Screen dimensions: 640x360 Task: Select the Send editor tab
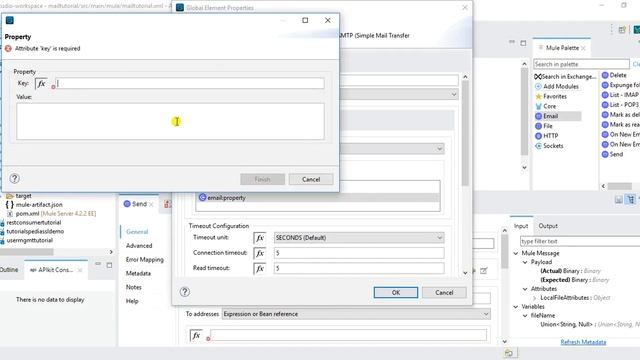point(139,204)
